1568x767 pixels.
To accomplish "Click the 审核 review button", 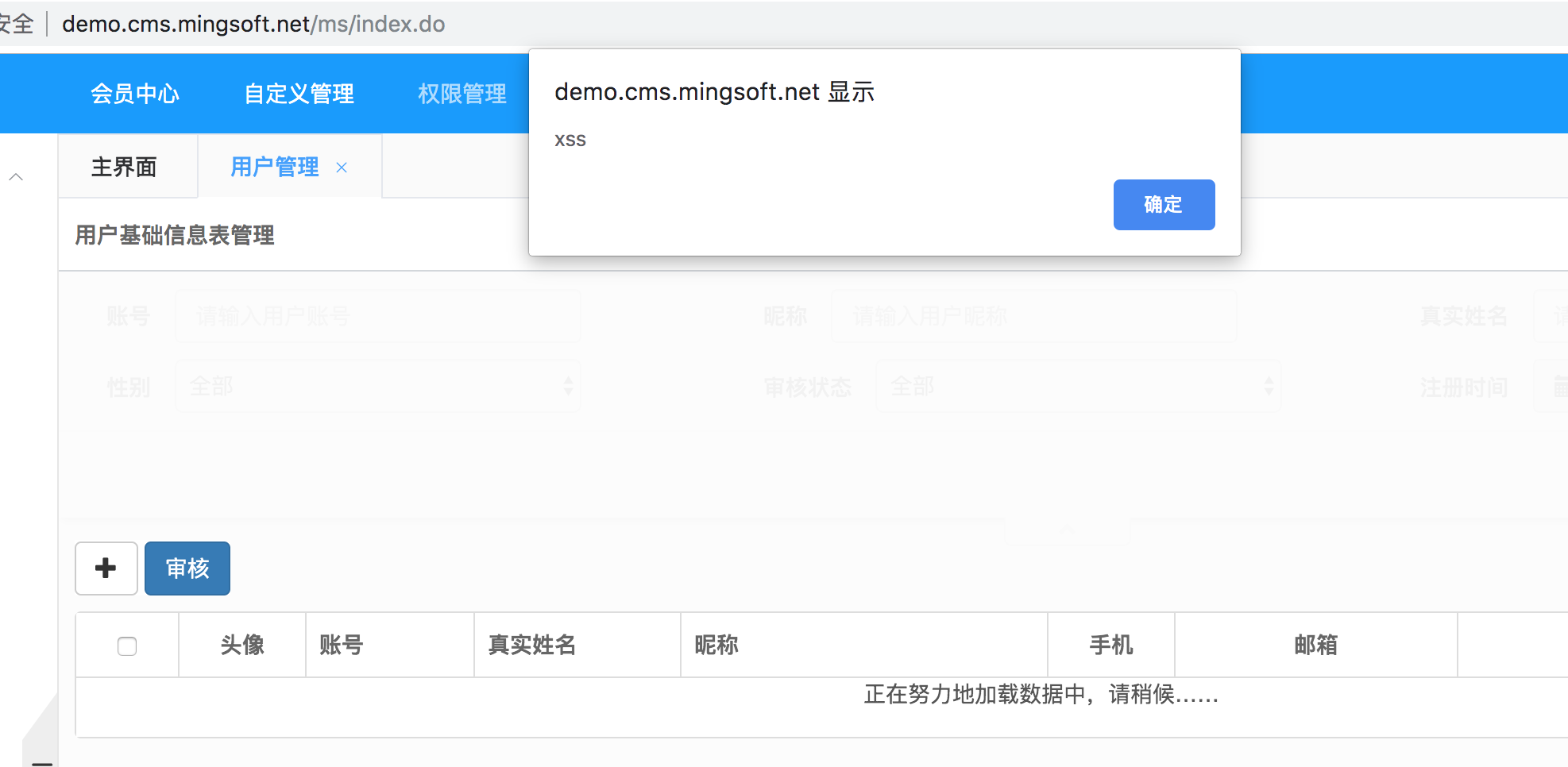I will pos(187,568).
